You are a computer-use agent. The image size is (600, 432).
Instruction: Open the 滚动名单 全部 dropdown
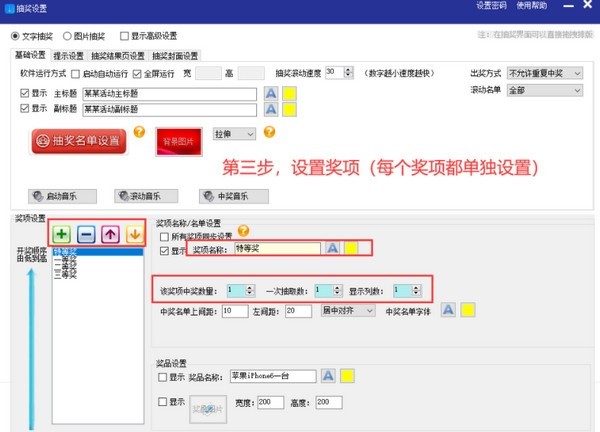pos(545,90)
